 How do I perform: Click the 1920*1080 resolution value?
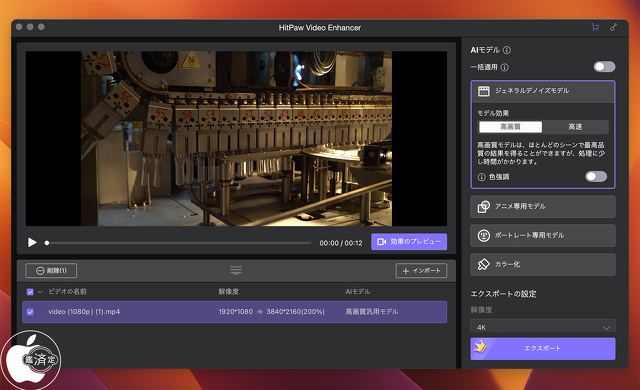(236, 312)
